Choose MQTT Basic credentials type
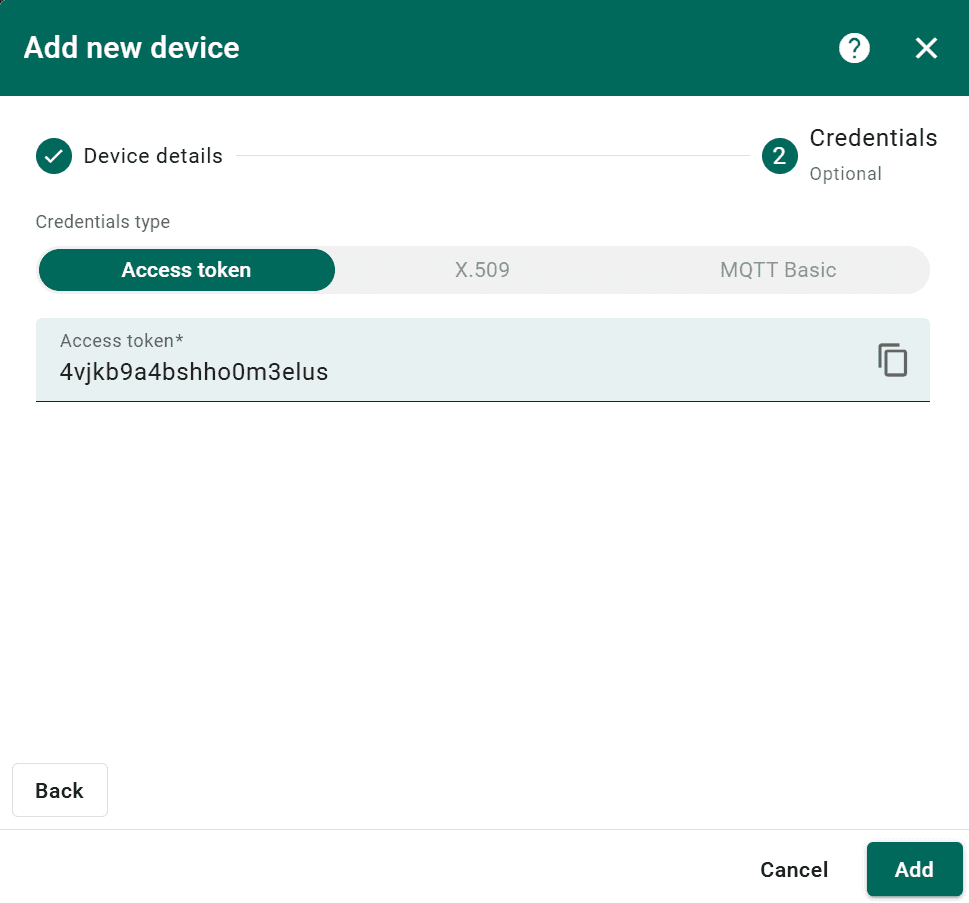The width and height of the screenshot is (969, 903). click(778, 270)
